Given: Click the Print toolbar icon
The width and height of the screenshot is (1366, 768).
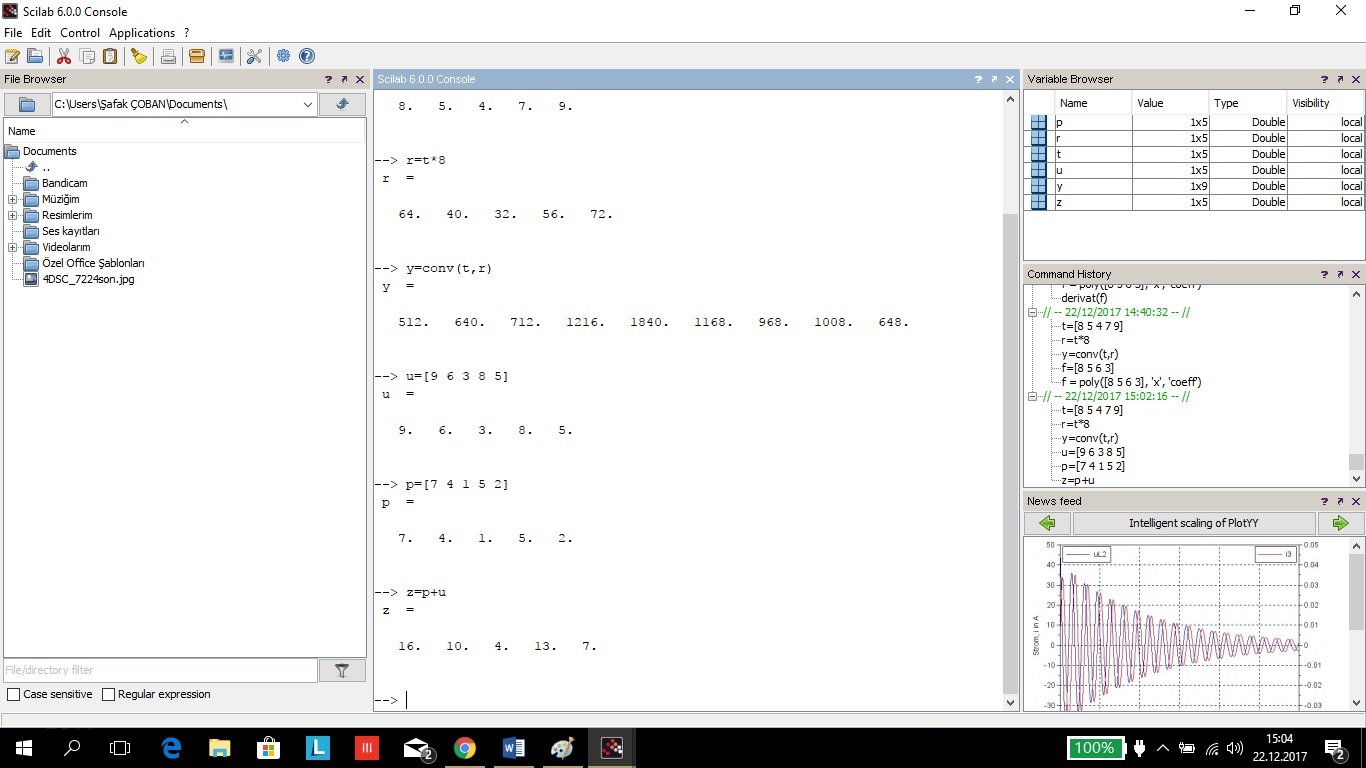Looking at the screenshot, I should point(168,56).
